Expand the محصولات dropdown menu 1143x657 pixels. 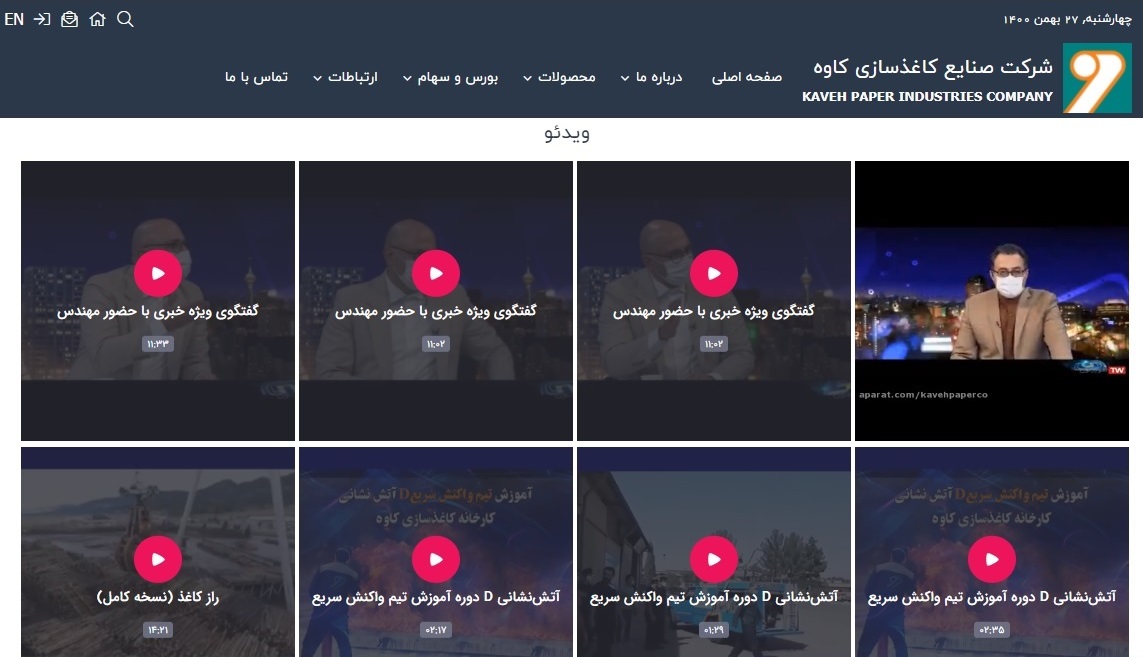click(559, 77)
